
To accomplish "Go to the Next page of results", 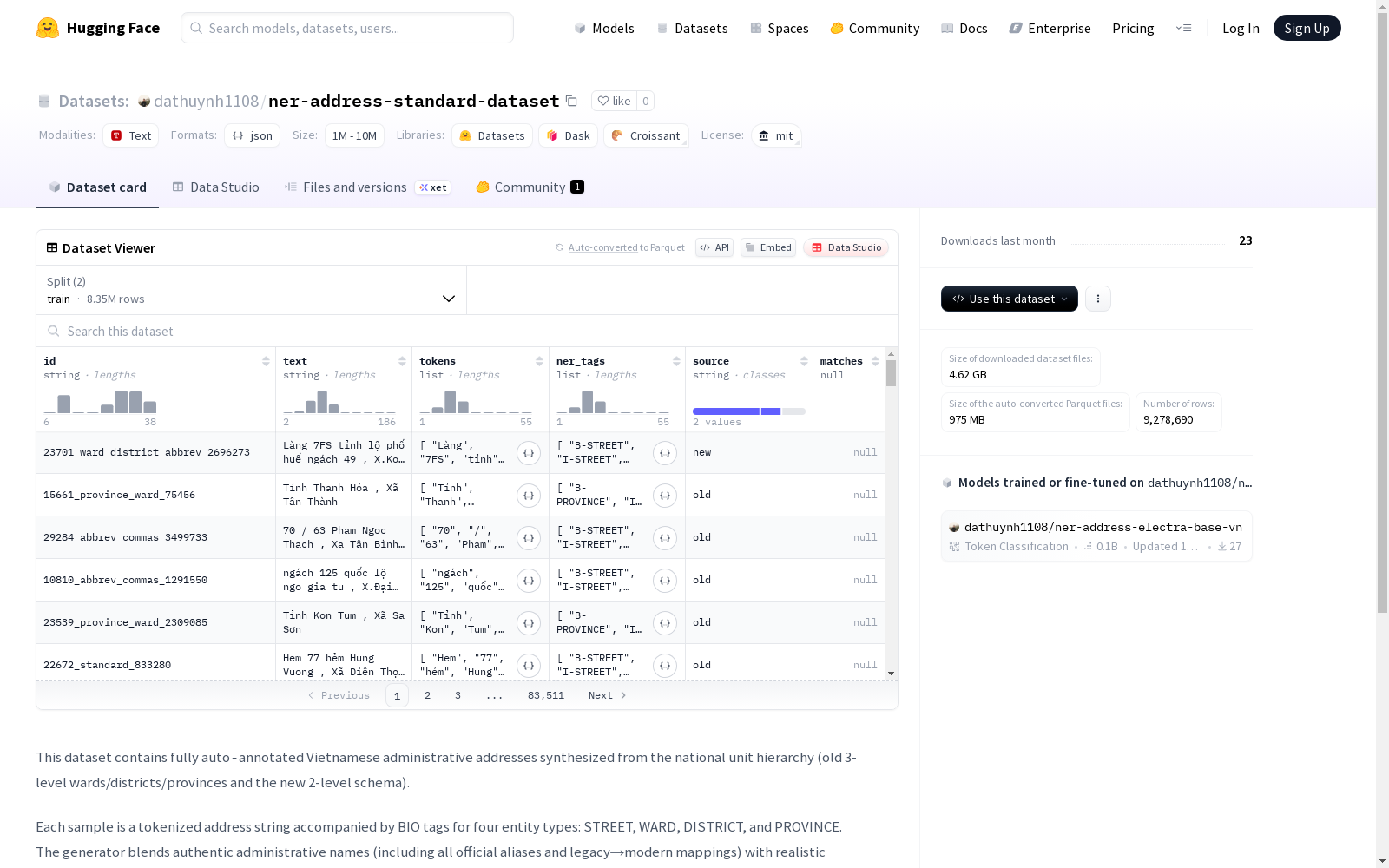I will coord(607,695).
